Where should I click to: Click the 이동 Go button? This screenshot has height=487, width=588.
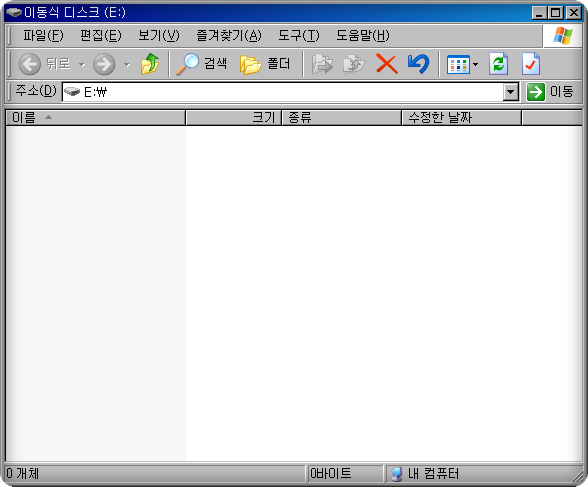(550, 92)
